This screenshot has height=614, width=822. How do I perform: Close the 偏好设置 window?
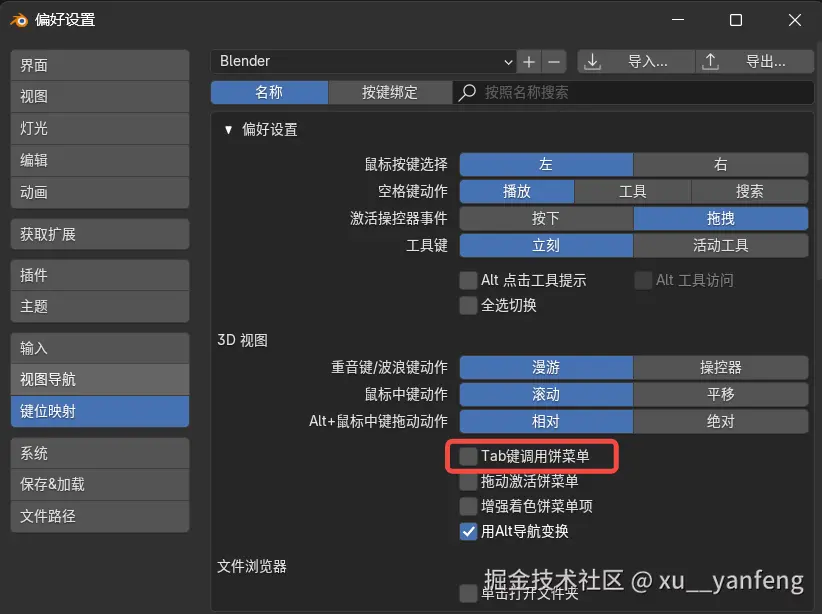795,20
